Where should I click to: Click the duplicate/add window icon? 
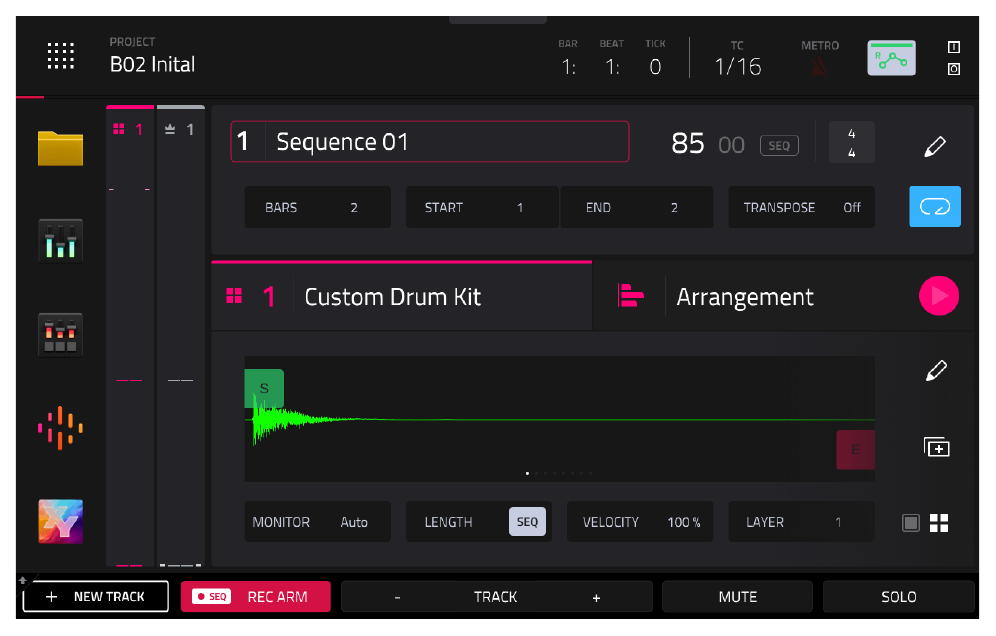point(936,447)
